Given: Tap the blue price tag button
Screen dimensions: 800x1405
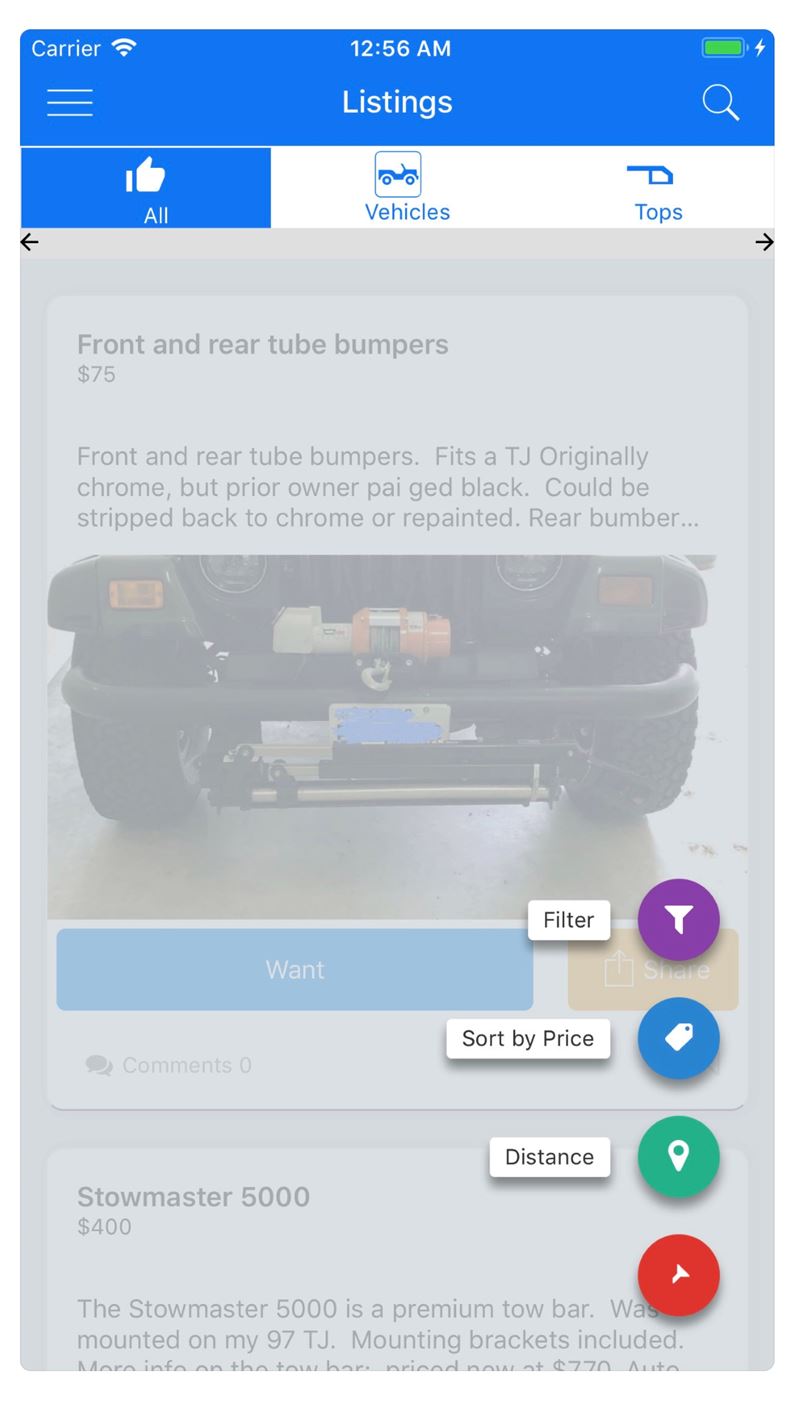Looking at the screenshot, I should 679,1038.
